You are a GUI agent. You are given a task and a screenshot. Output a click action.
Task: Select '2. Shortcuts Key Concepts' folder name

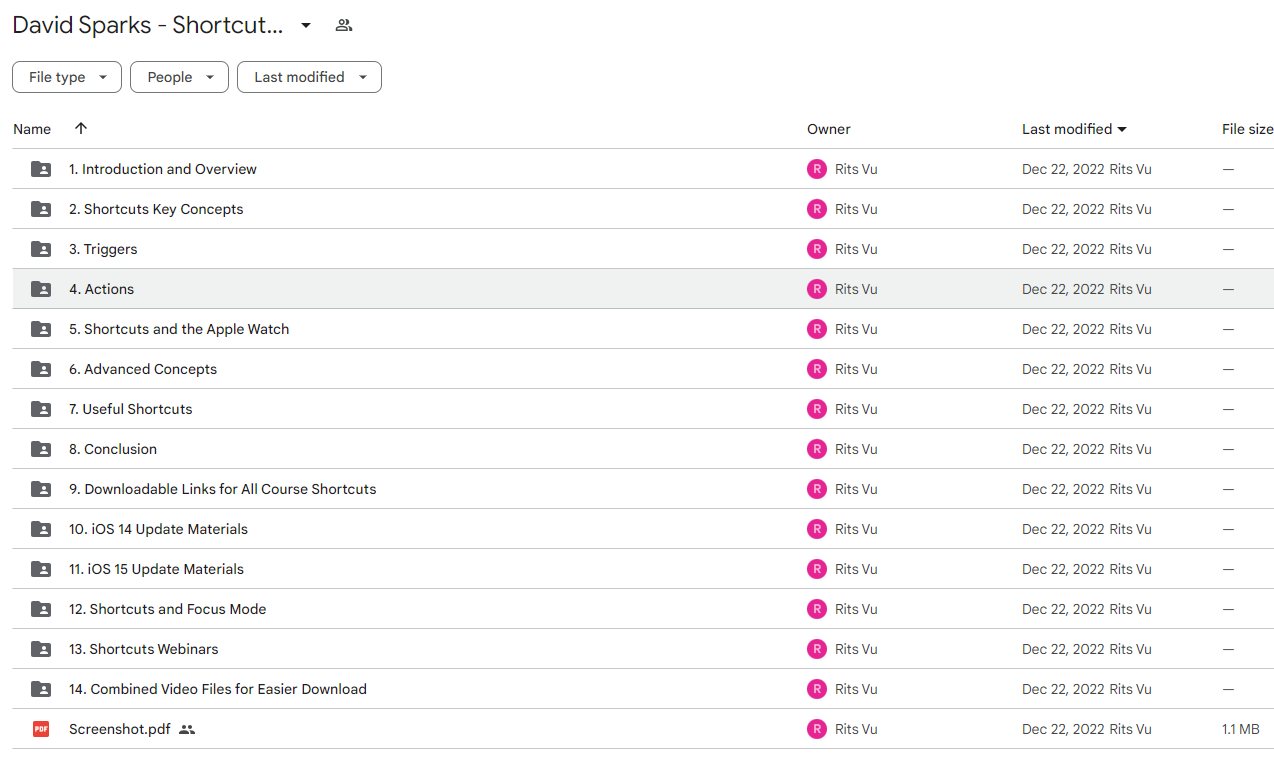click(156, 209)
